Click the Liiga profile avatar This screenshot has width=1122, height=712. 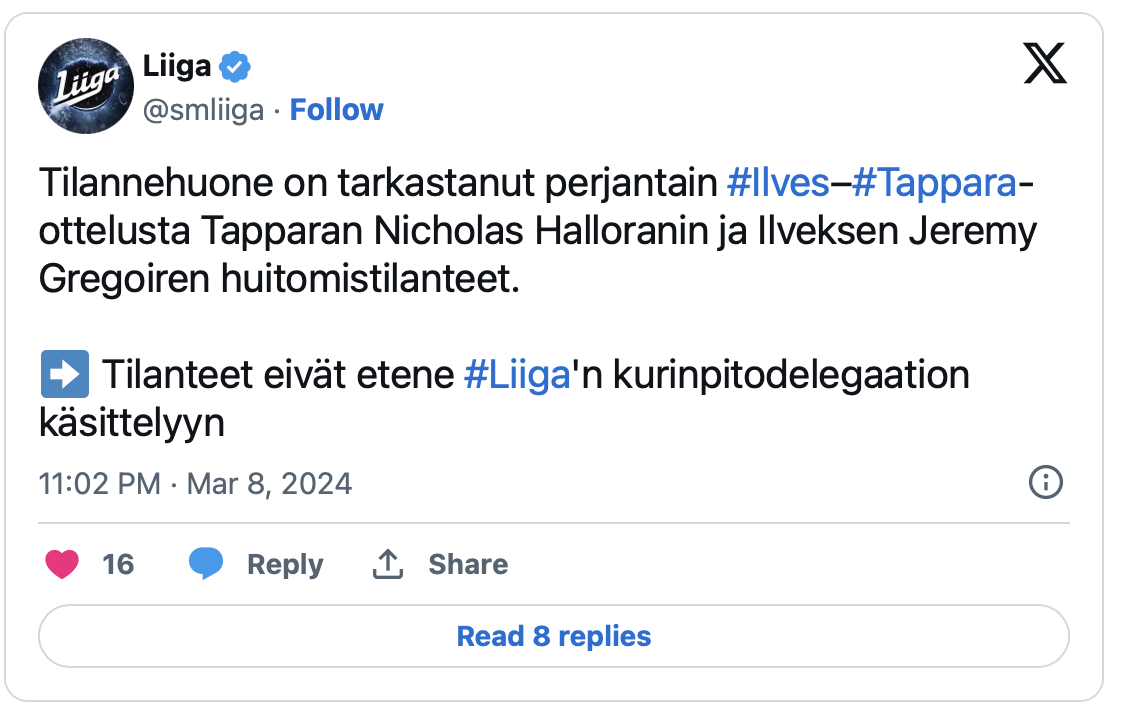click(x=86, y=86)
